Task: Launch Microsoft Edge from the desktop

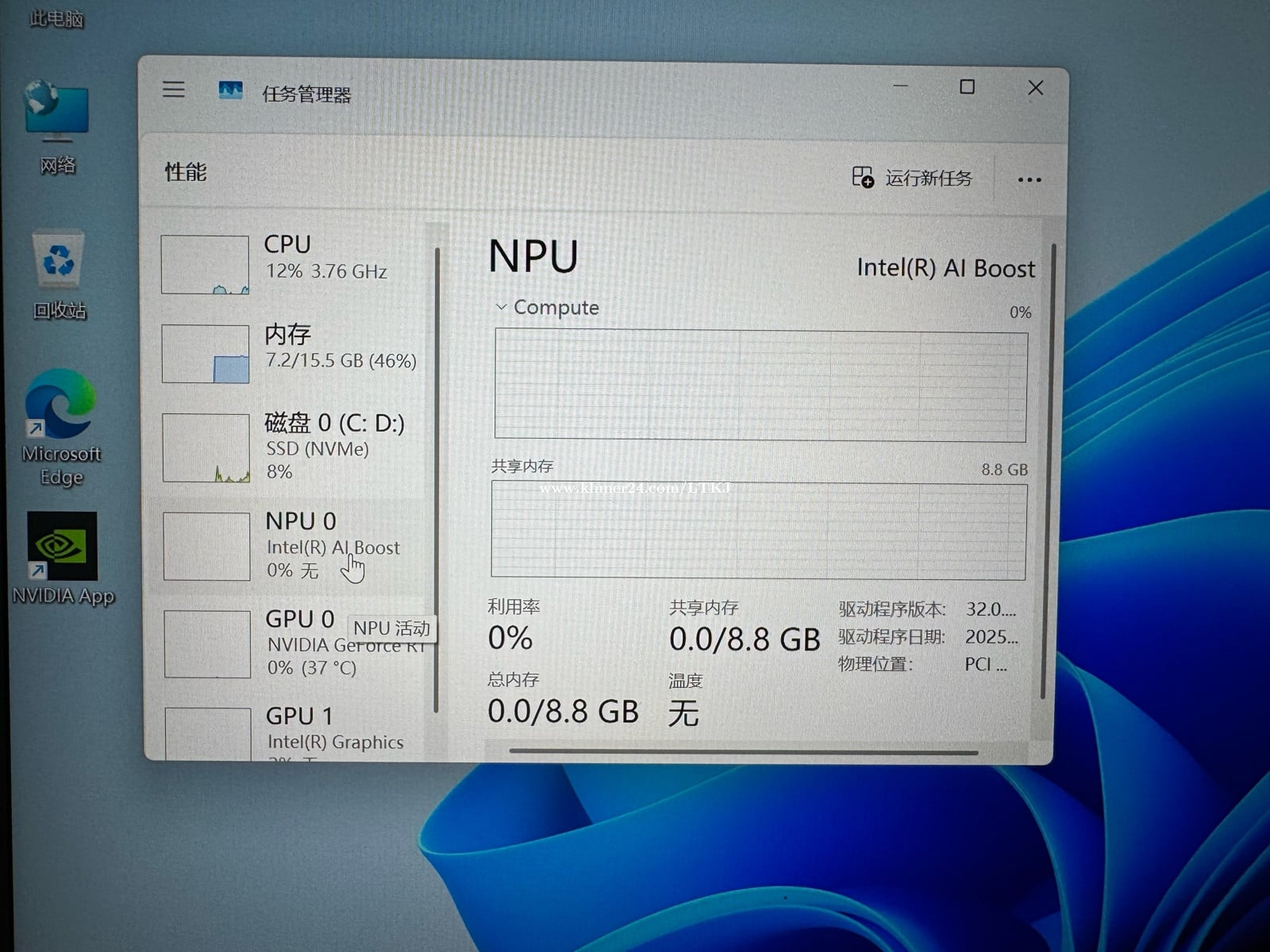Action: tap(61, 428)
